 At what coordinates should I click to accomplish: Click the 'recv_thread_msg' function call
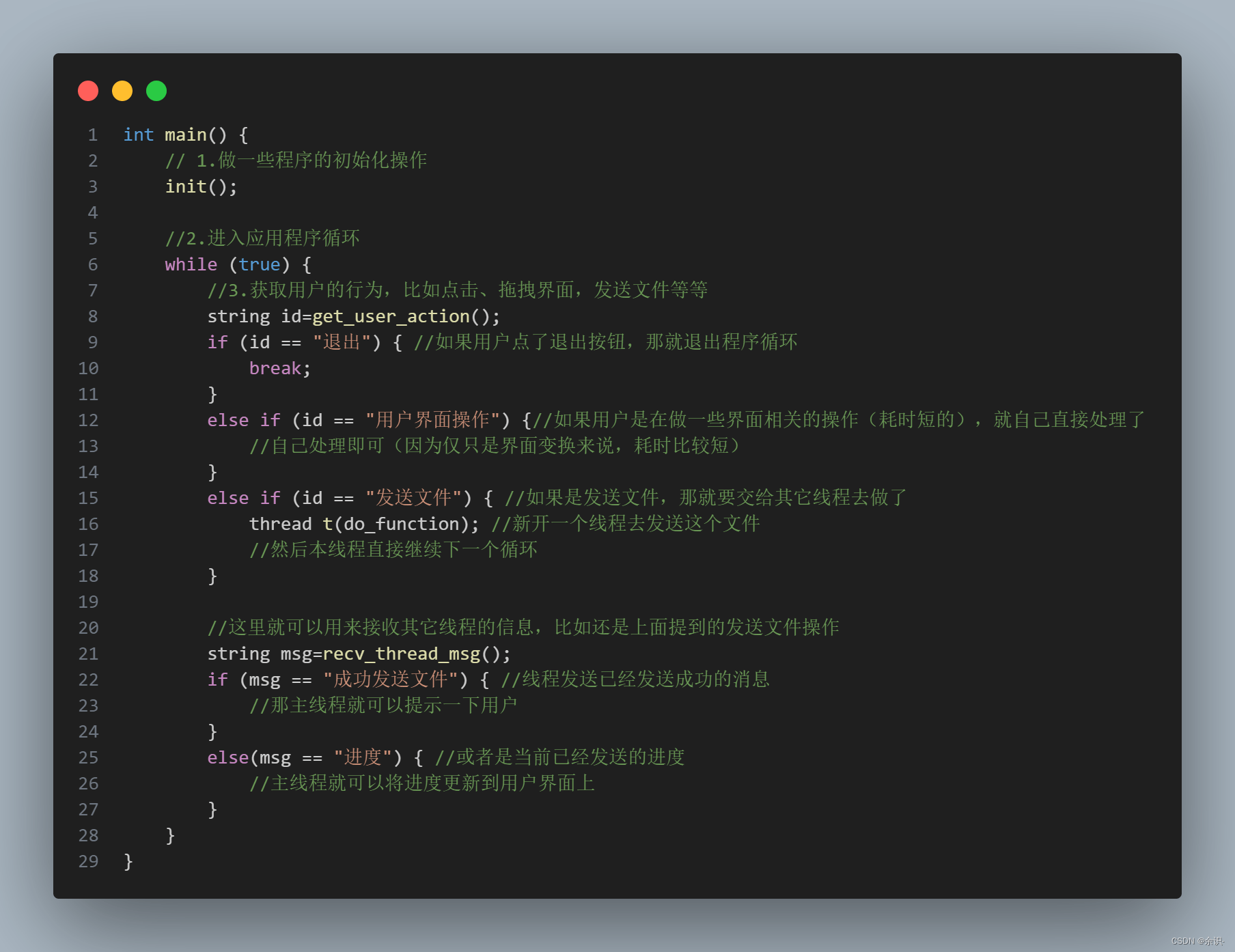(402, 654)
